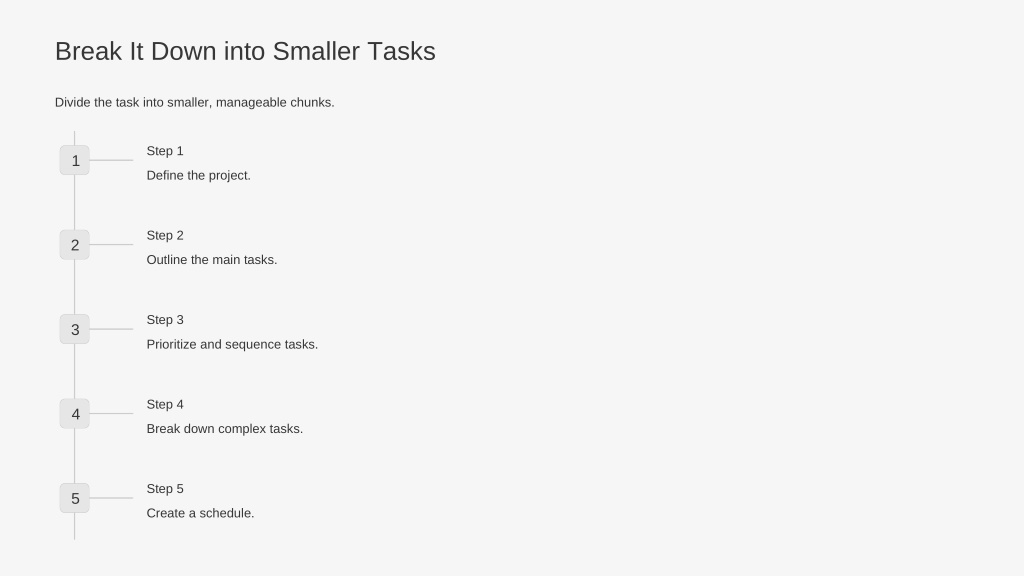Click the connector line beside badge 3

click(x=111, y=329)
